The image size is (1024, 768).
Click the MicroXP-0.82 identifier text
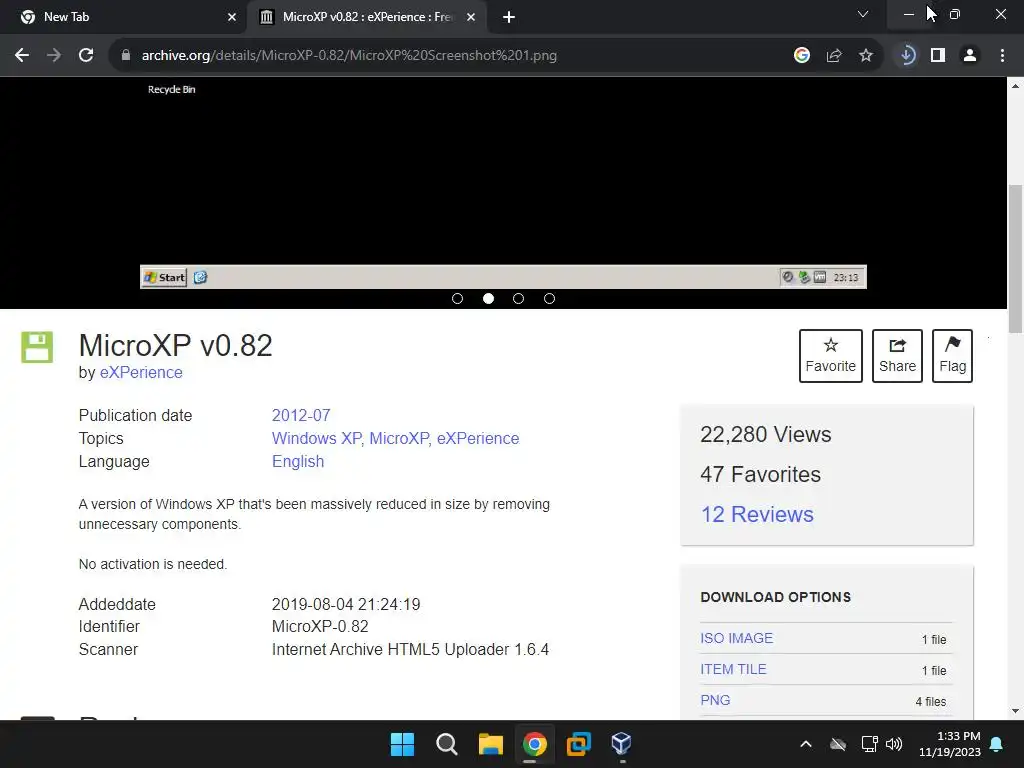pyautogui.click(x=320, y=626)
